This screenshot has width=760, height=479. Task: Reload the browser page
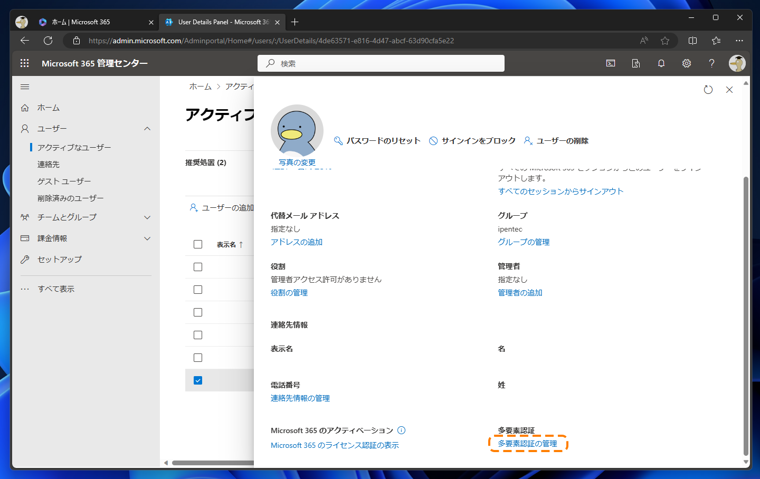point(48,41)
